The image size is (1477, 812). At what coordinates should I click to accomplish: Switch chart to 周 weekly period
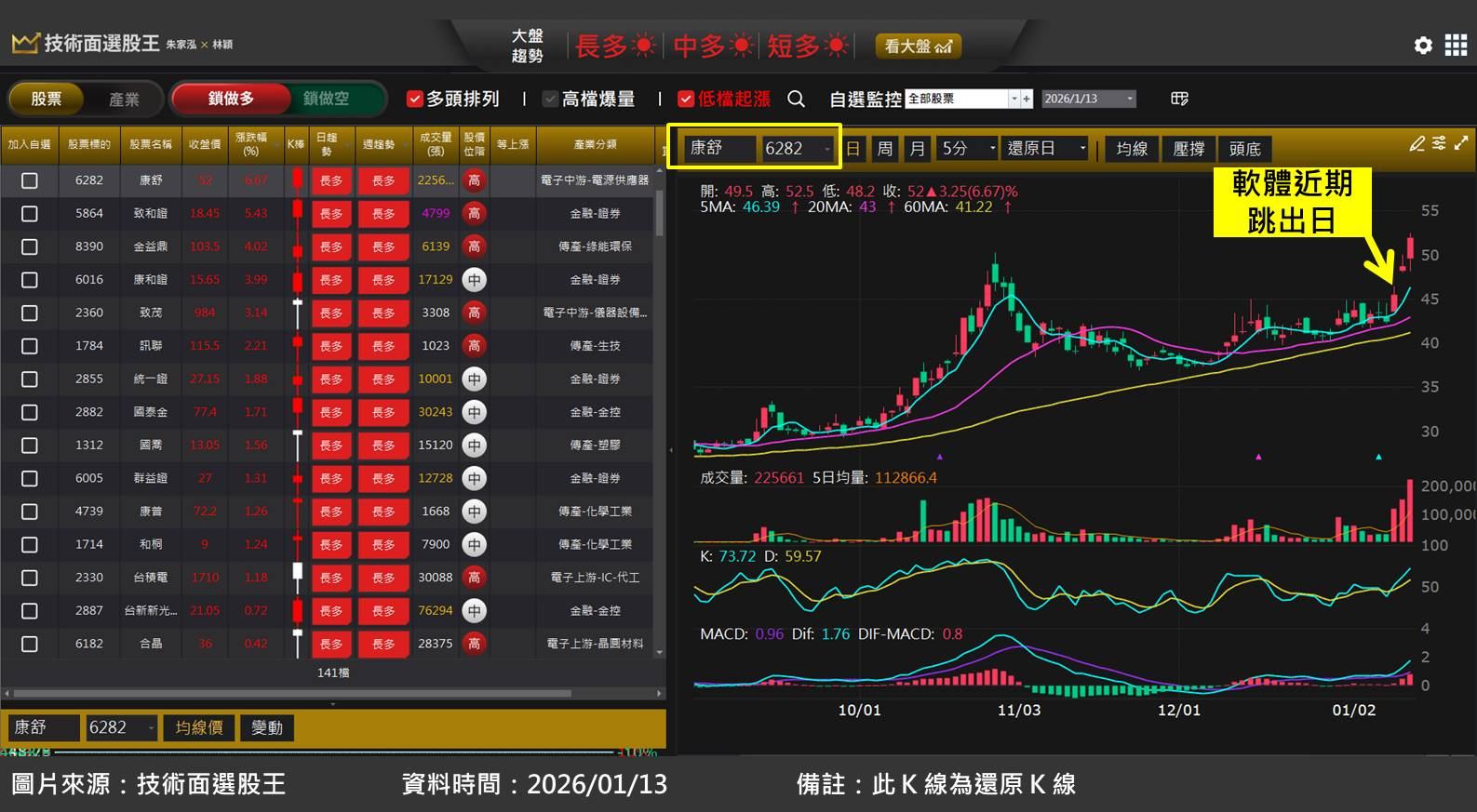tap(885, 148)
